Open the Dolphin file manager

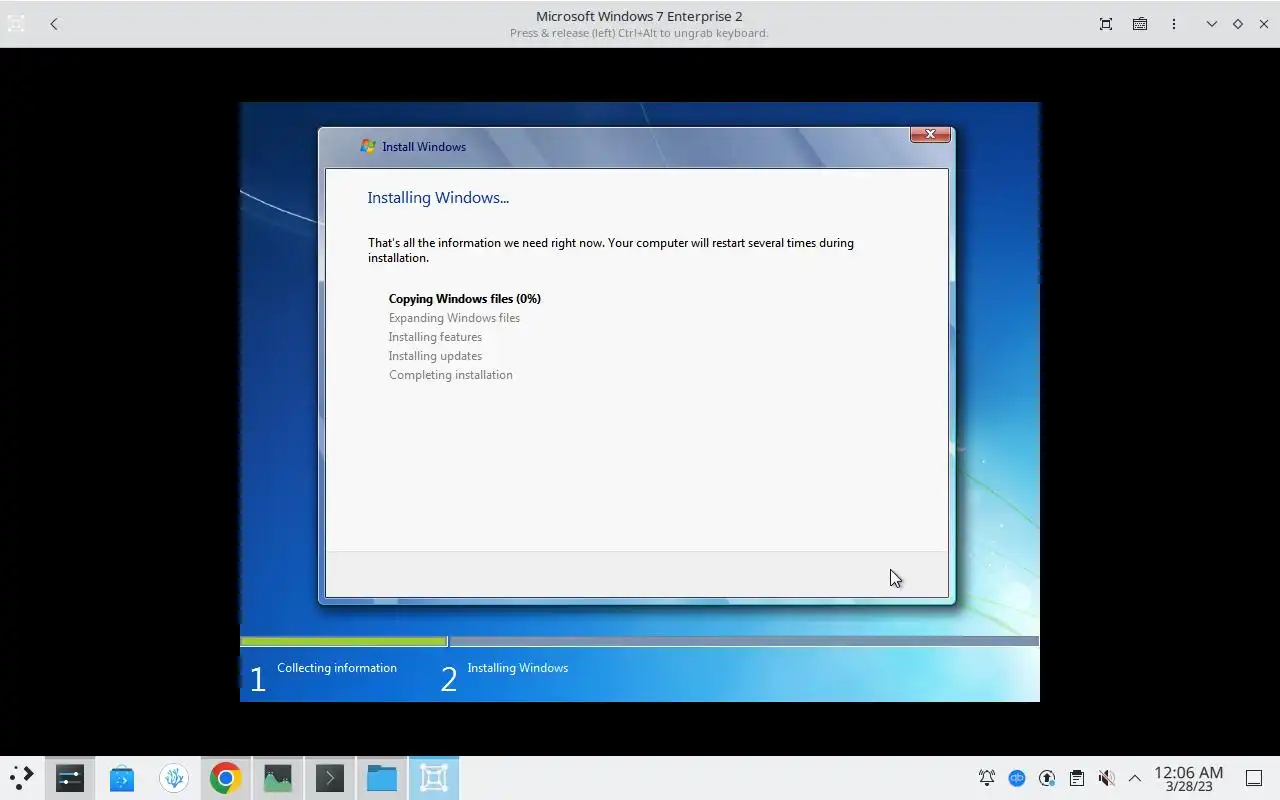pos(382,777)
